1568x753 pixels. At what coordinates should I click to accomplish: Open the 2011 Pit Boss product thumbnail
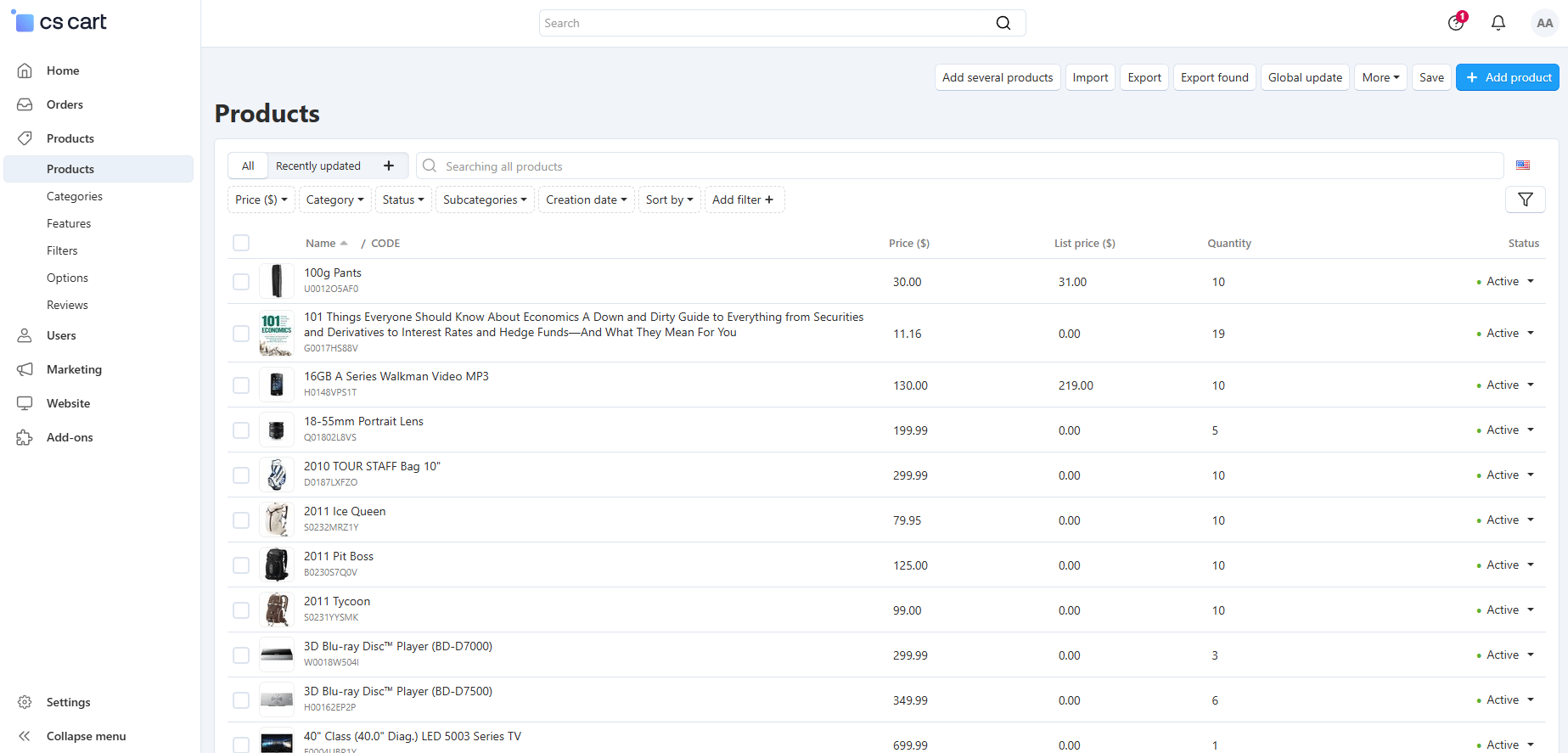[x=277, y=565]
